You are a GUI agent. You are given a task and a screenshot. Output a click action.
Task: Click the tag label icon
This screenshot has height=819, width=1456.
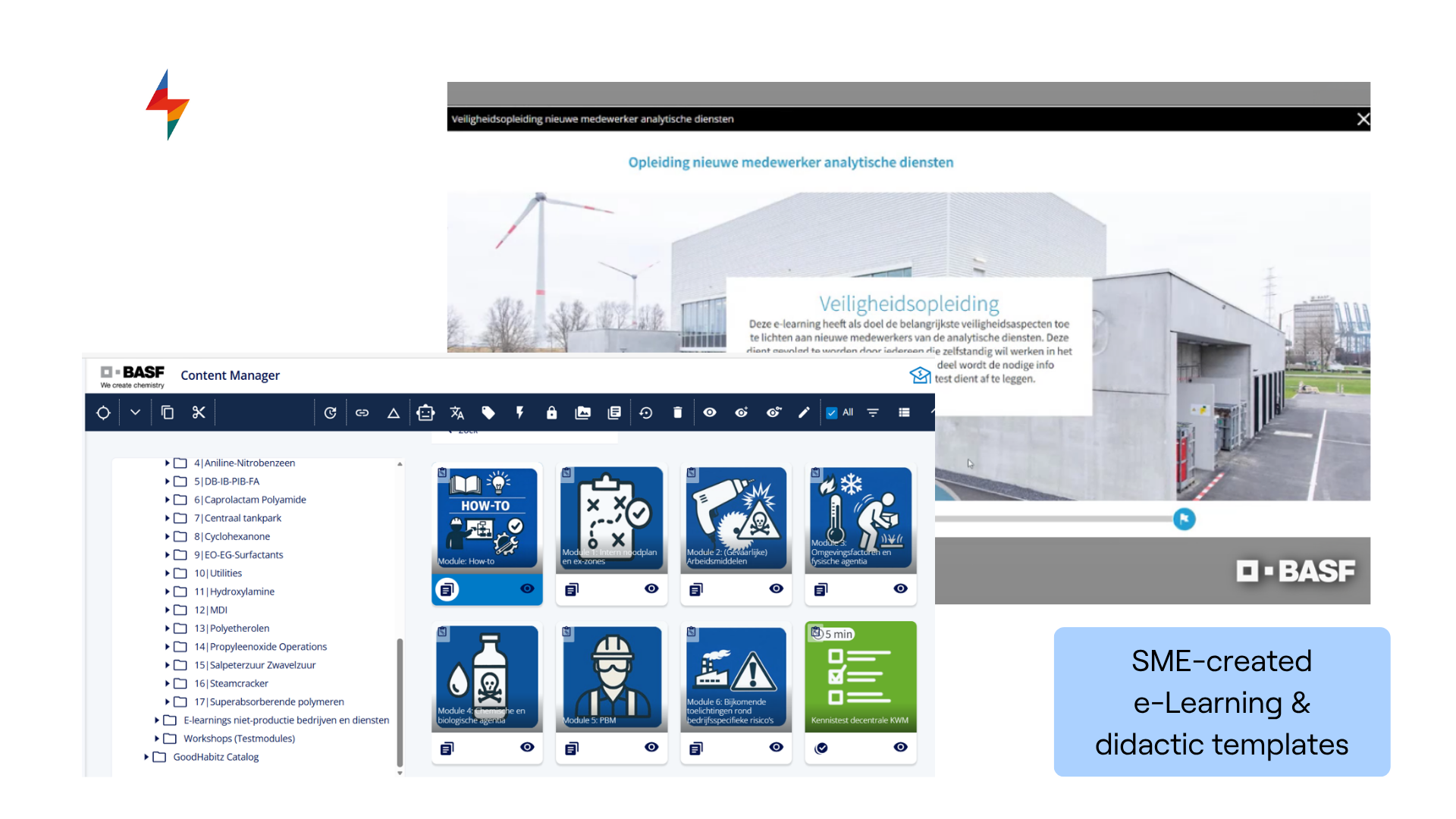pyautogui.click(x=488, y=413)
